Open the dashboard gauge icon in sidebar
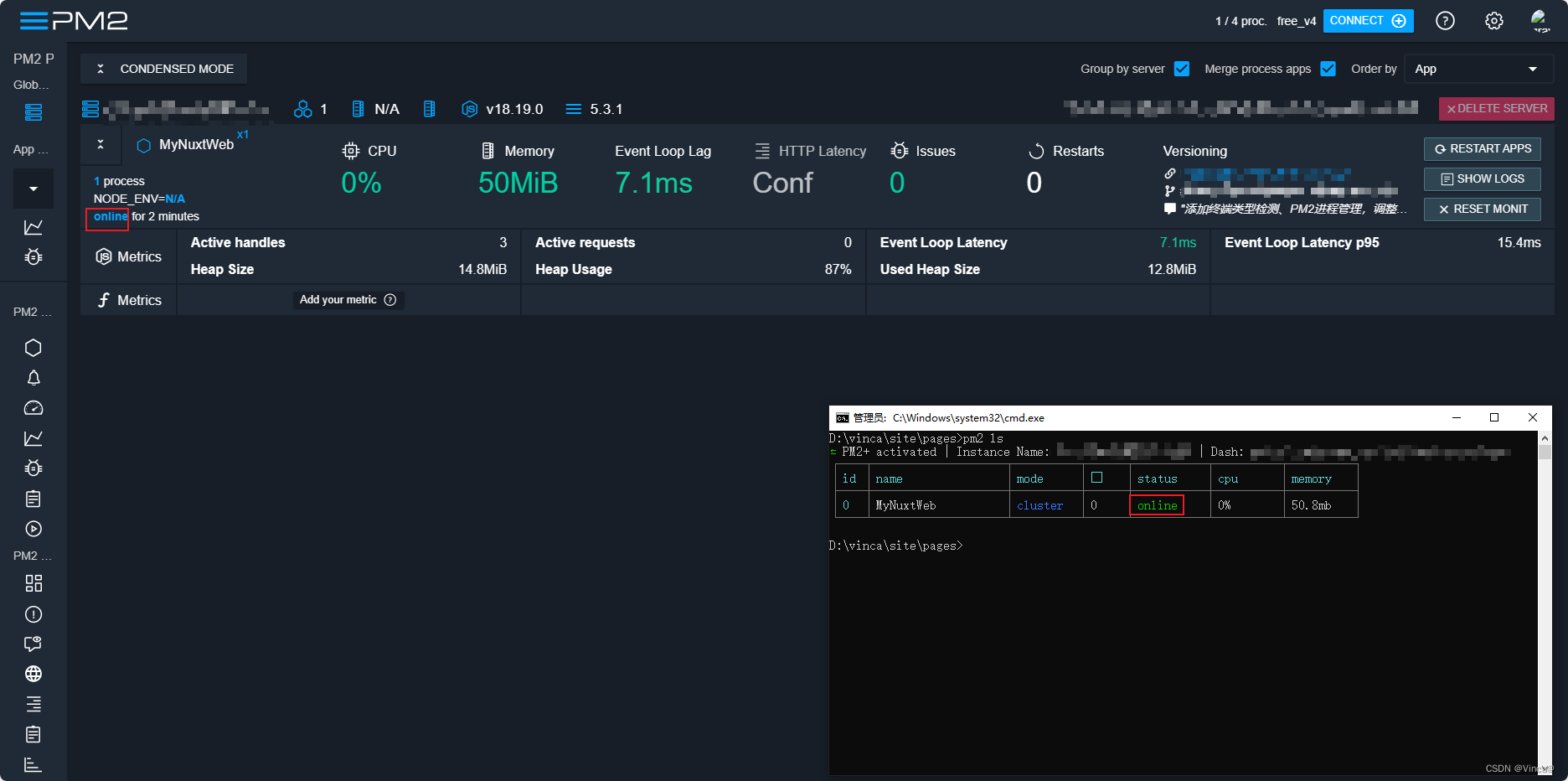The height and width of the screenshot is (781, 1568). point(34,408)
